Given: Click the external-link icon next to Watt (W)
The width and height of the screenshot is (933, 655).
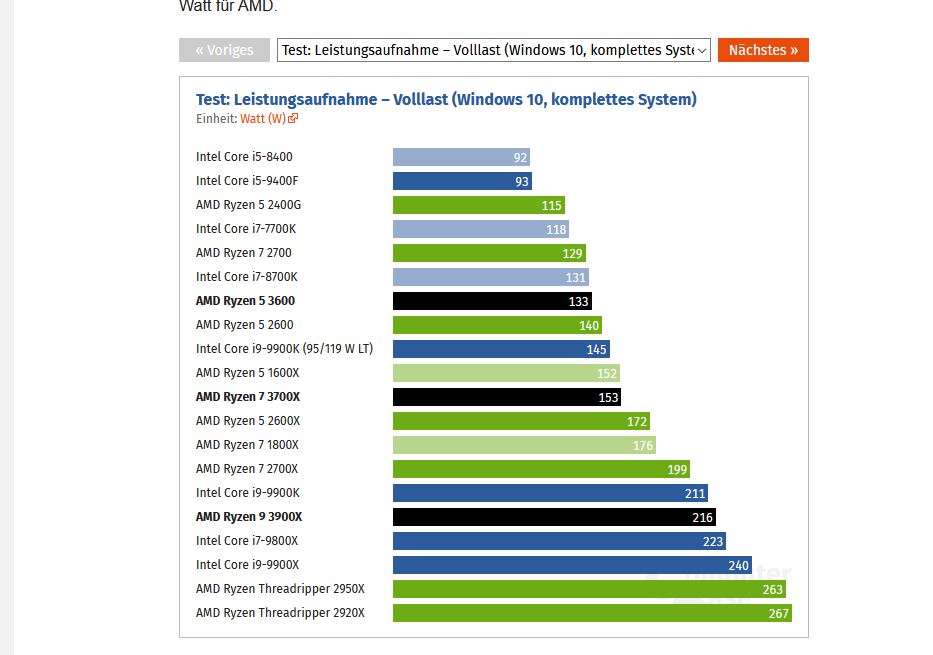Looking at the screenshot, I should (x=290, y=118).
